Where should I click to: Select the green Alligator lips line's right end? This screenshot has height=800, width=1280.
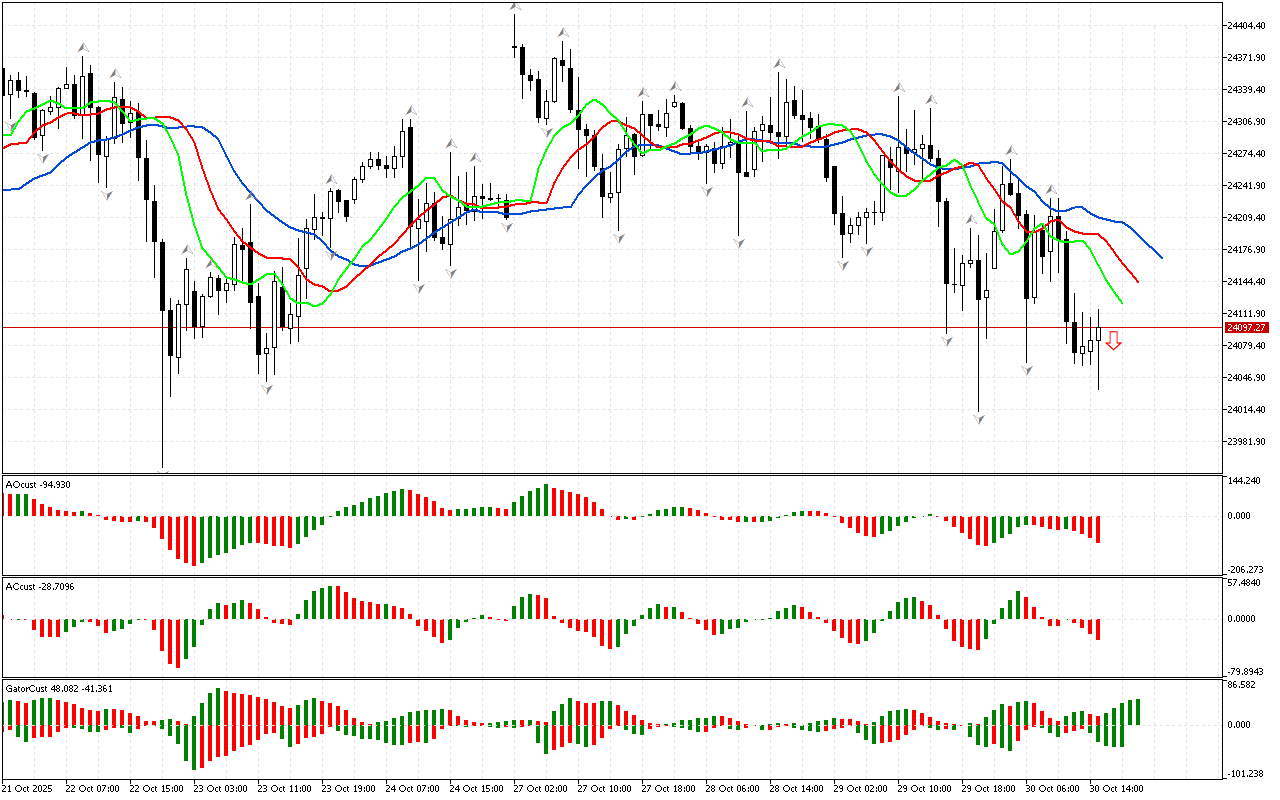click(x=1121, y=301)
